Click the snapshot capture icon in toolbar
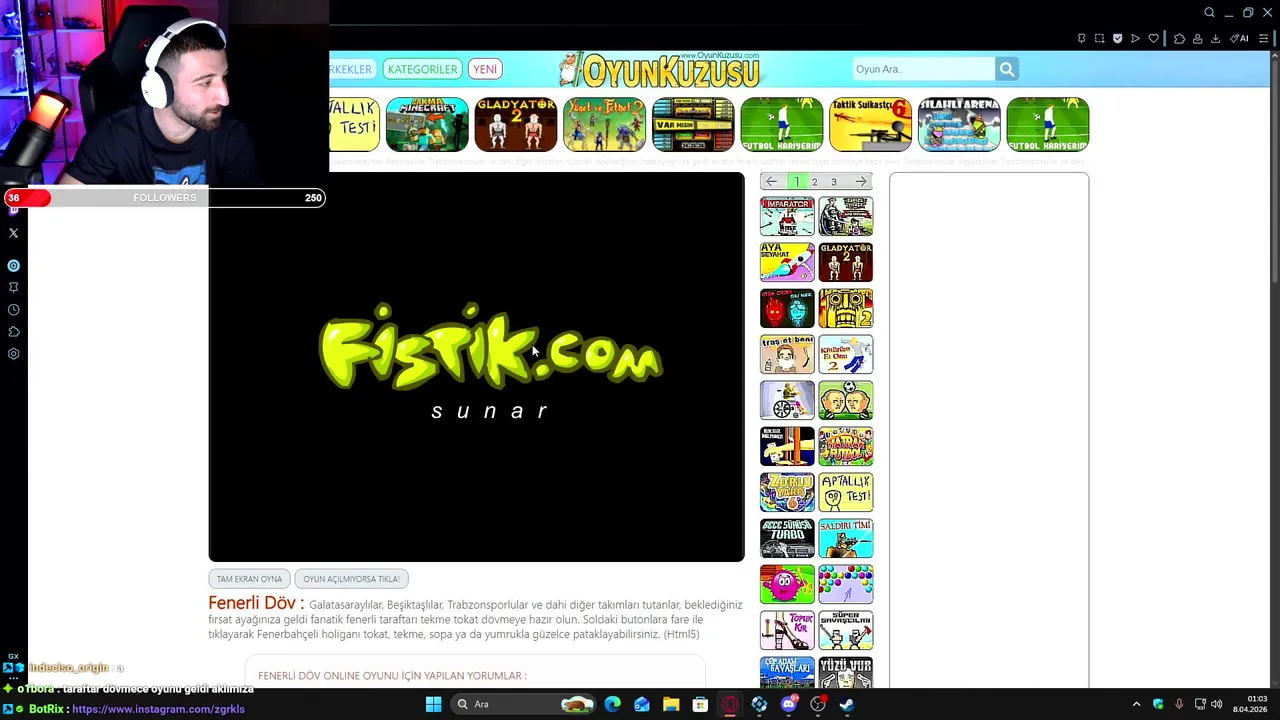The image size is (1280, 720). coord(1099,38)
